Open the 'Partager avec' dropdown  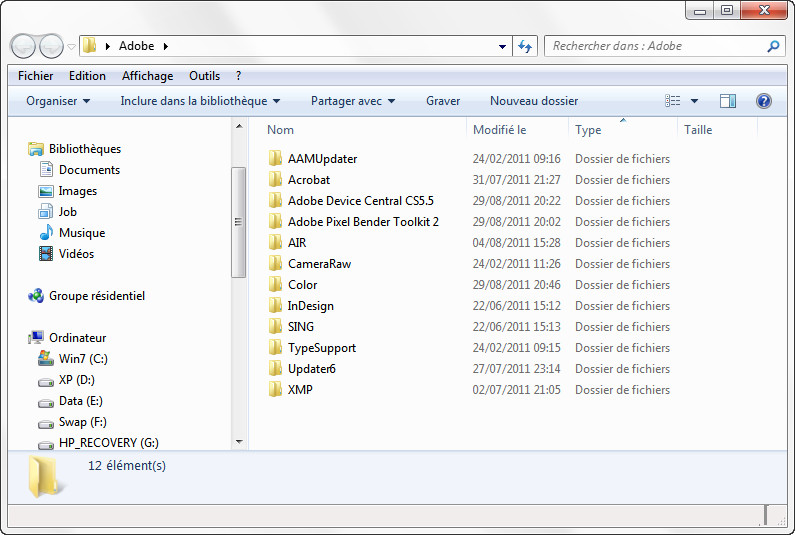point(353,101)
